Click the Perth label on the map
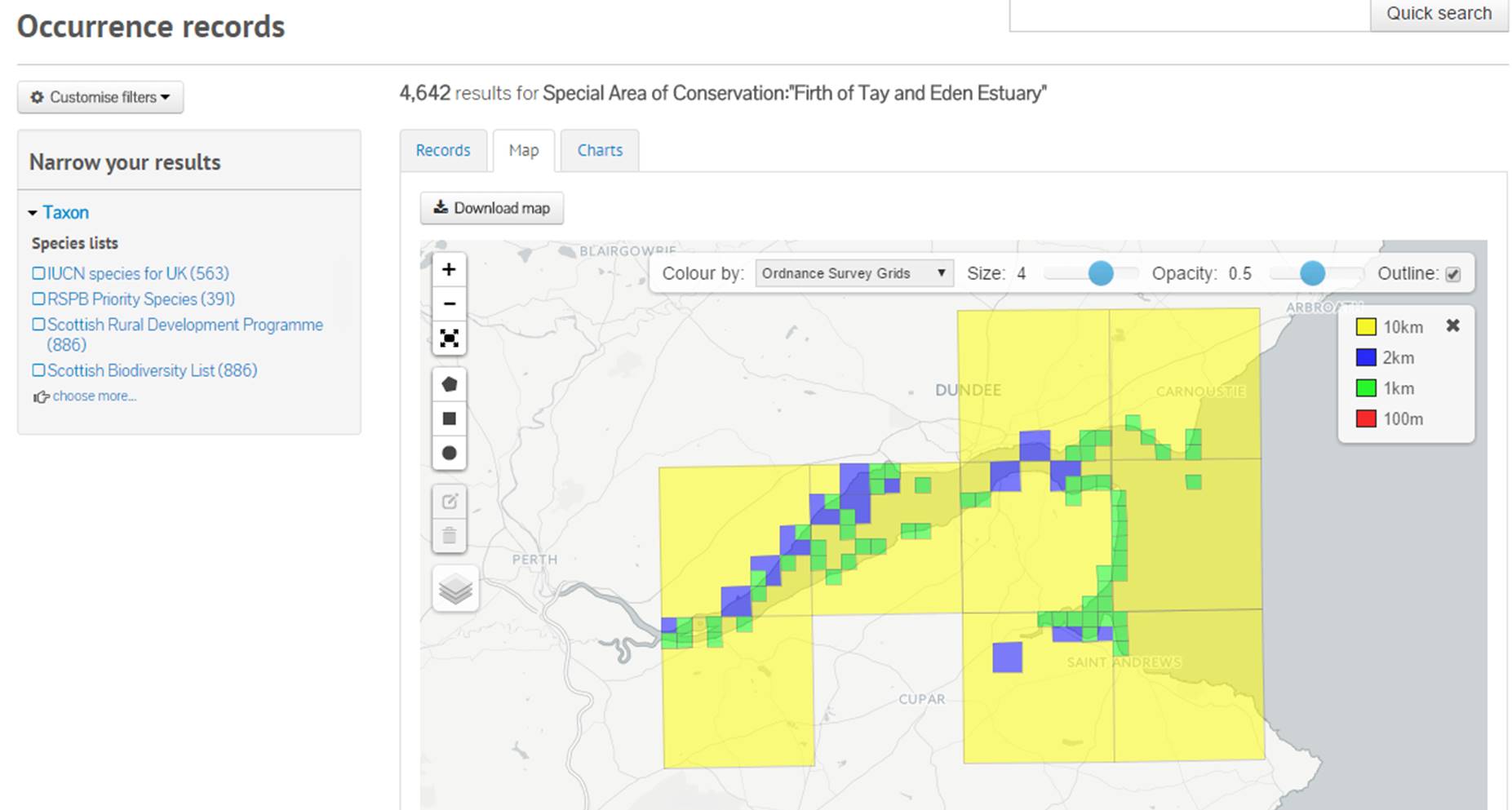1512x810 pixels. tap(534, 560)
